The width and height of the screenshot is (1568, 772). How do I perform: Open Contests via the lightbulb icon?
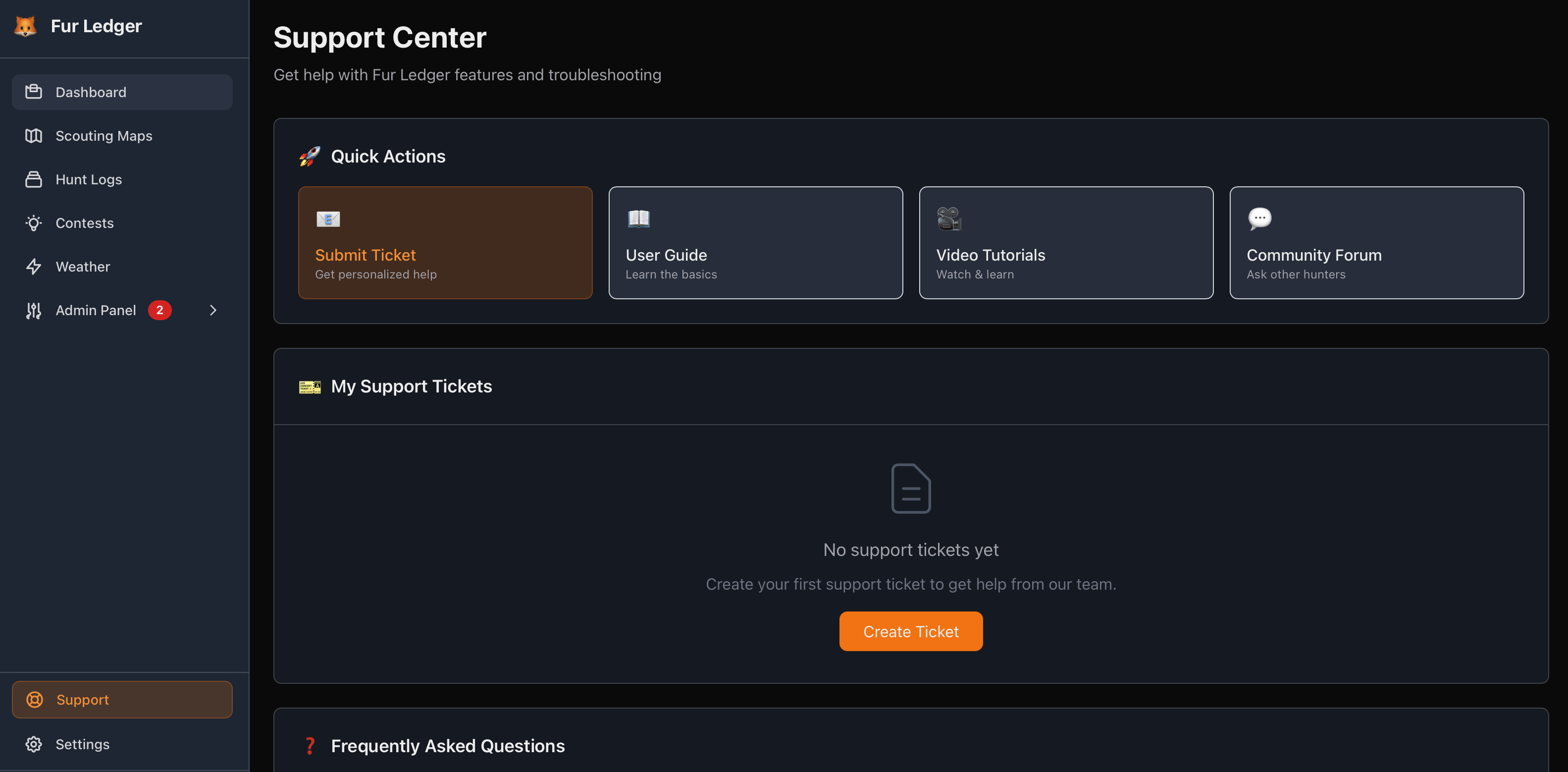click(x=34, y=223)
